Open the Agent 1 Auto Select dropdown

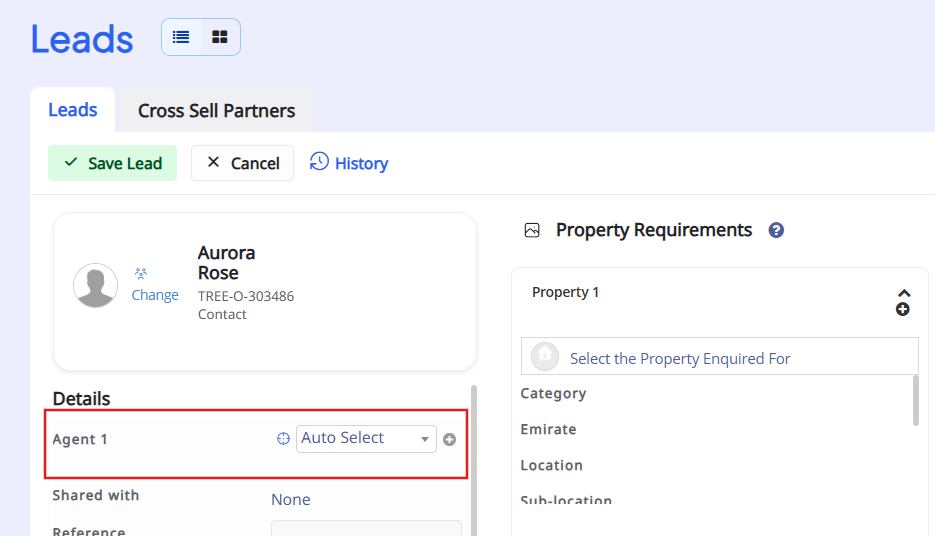[x=366, y=438]
